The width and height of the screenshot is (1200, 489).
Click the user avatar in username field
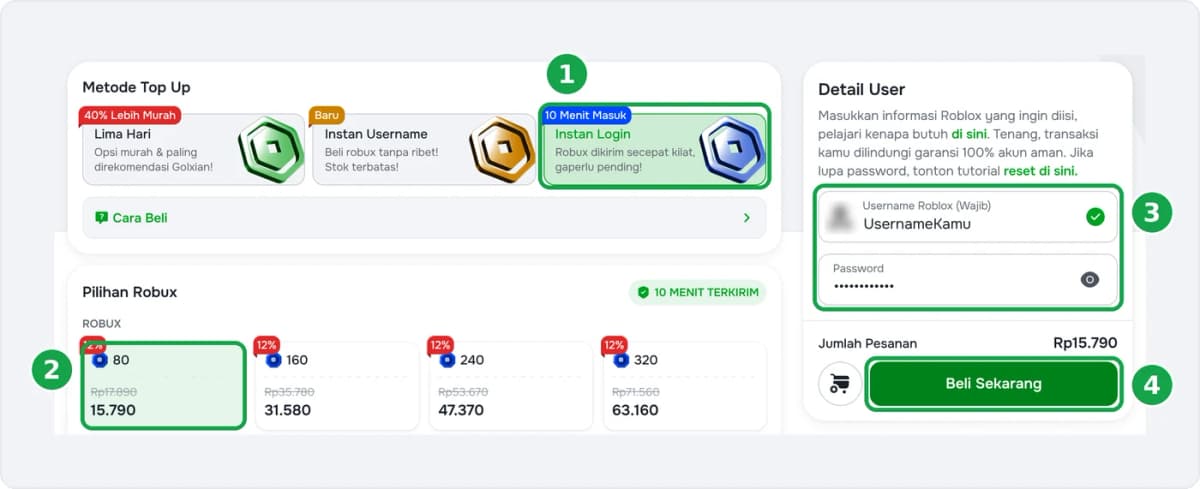tap(842, 216)
